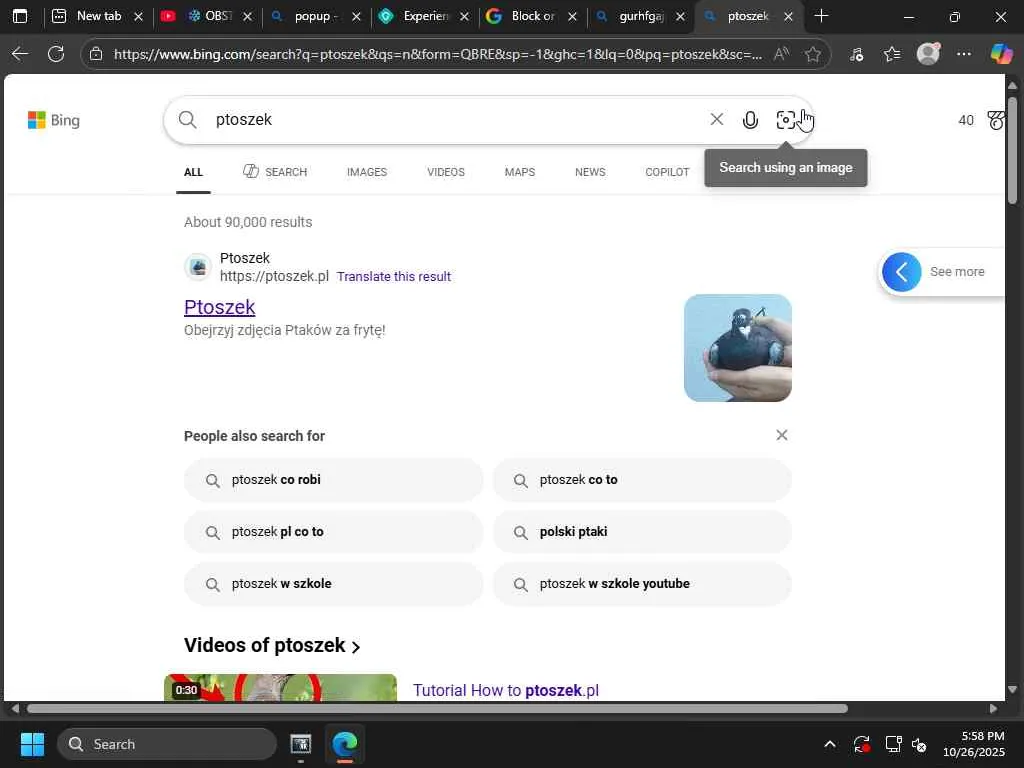The width and height of the screenshot is (1024, 768).
Task: Click the blue See more arrow button
Action: (x=901, y=272)
